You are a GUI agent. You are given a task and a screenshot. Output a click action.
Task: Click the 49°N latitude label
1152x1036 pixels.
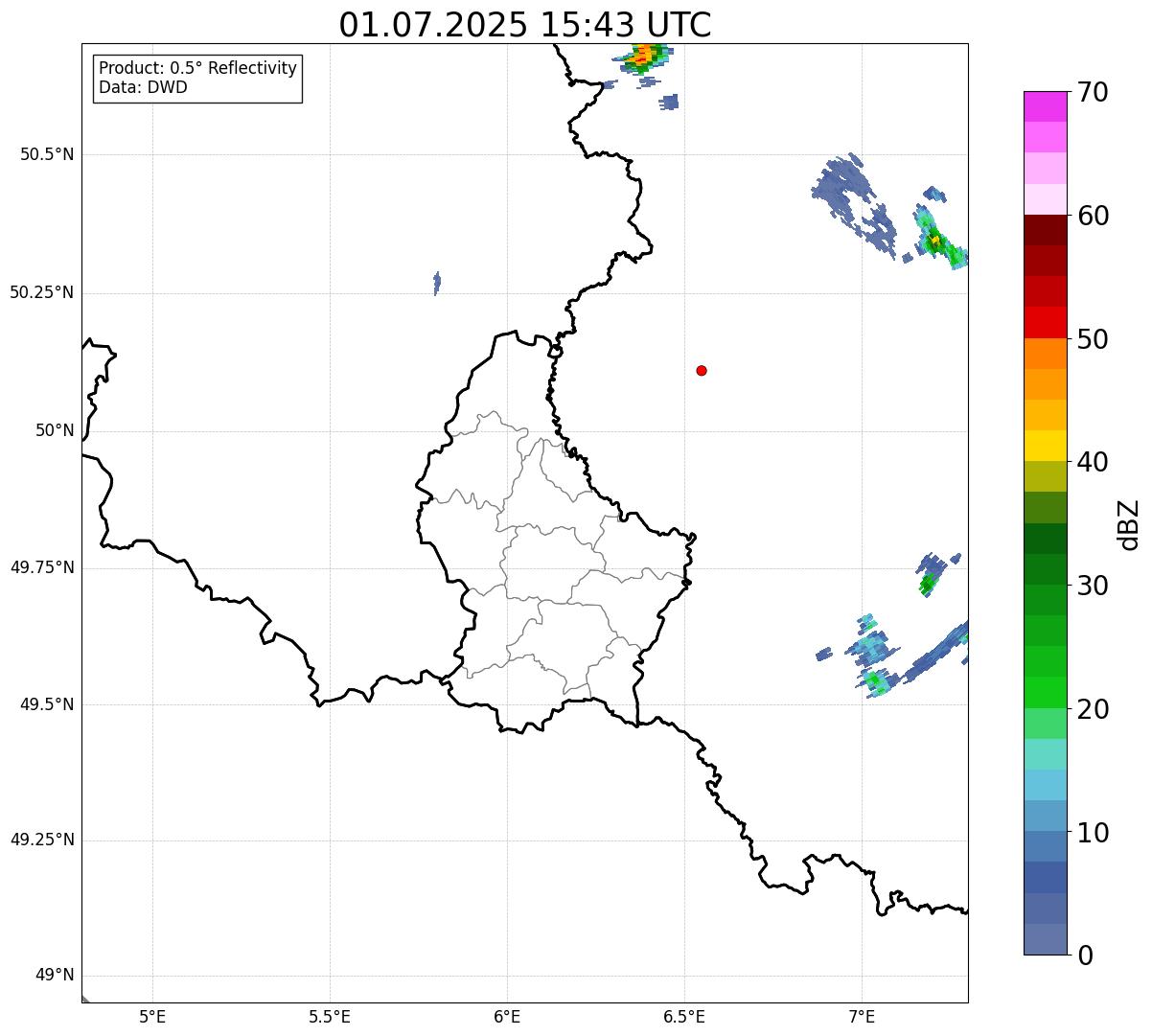(55, 976)
